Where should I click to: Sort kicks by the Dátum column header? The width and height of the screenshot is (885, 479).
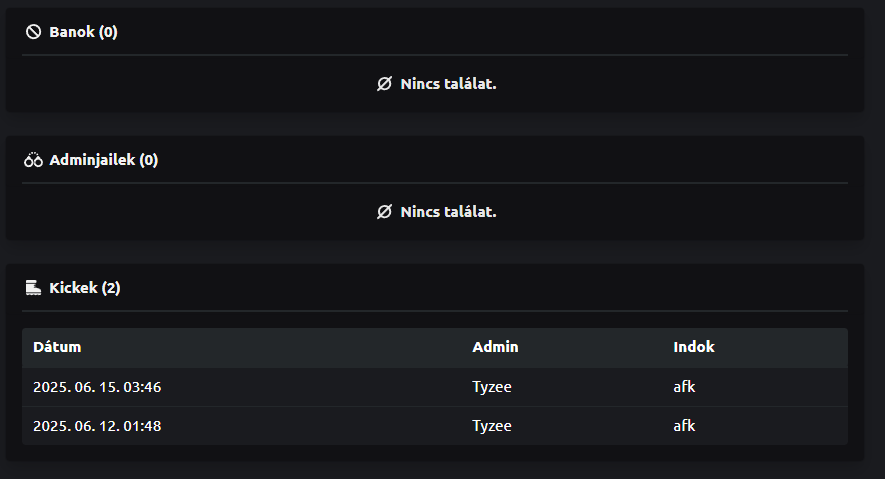(x=57, y=347)
